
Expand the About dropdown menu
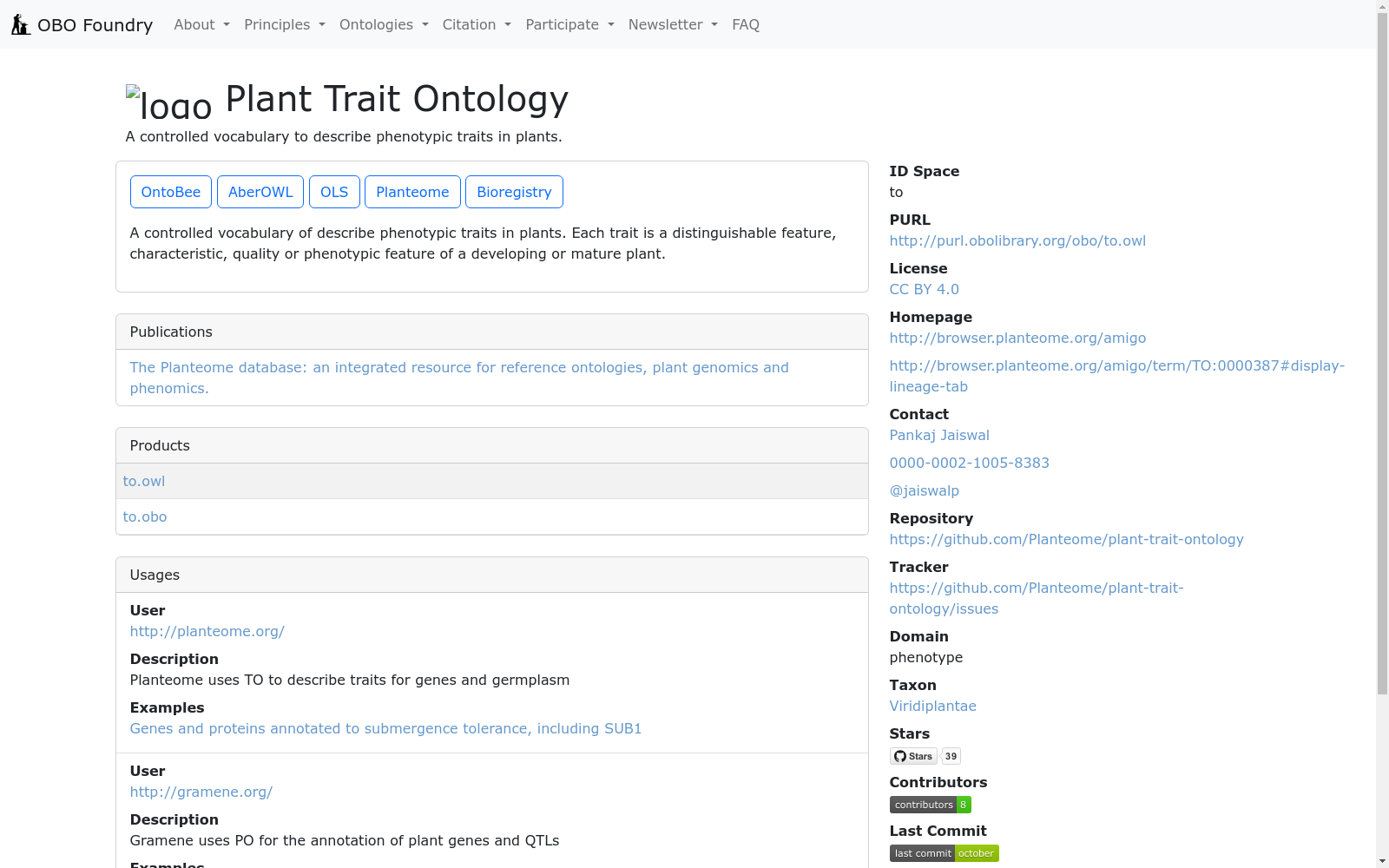[x=201, y=24]
